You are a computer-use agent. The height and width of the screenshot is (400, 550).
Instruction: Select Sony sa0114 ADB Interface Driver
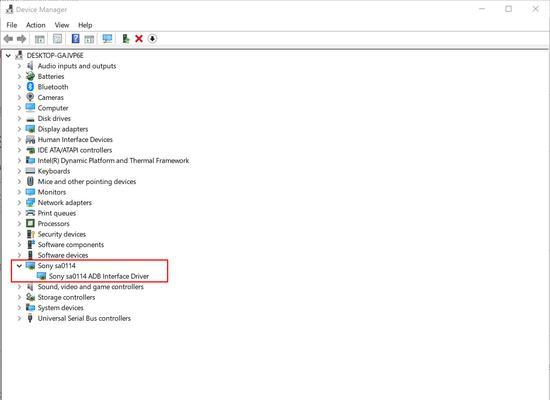pos(99,276)
